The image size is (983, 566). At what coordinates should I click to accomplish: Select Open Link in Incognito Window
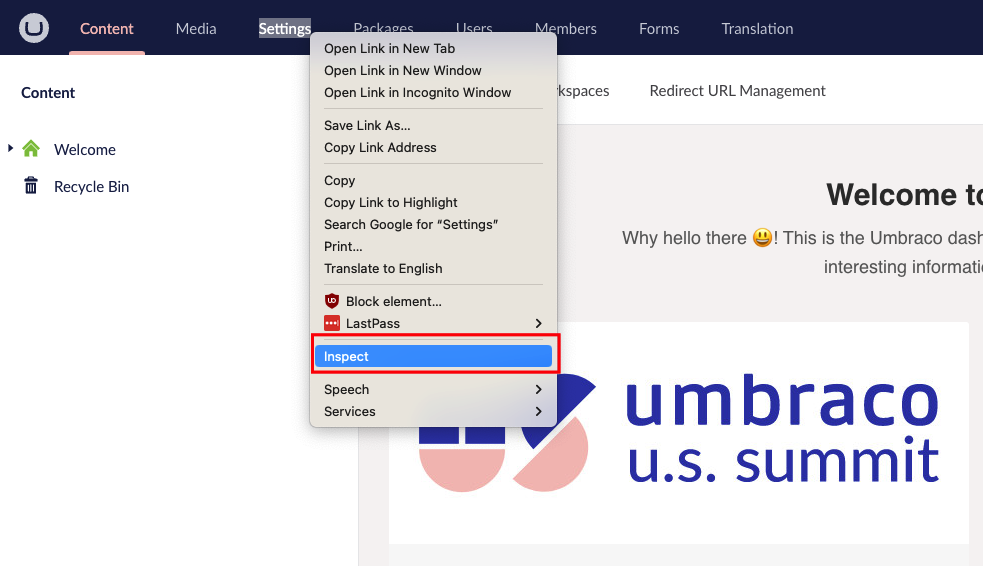click(x=433, y=92)
